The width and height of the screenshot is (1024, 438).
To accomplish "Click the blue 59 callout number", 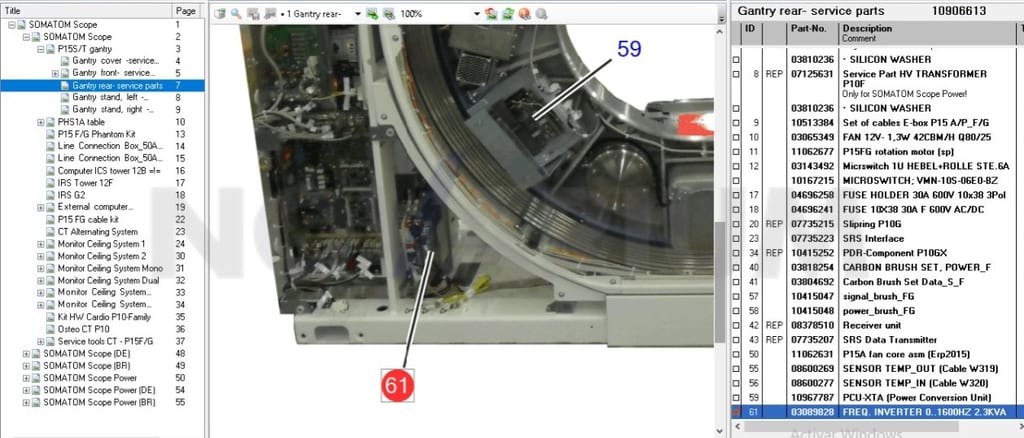I will [629, 49].
